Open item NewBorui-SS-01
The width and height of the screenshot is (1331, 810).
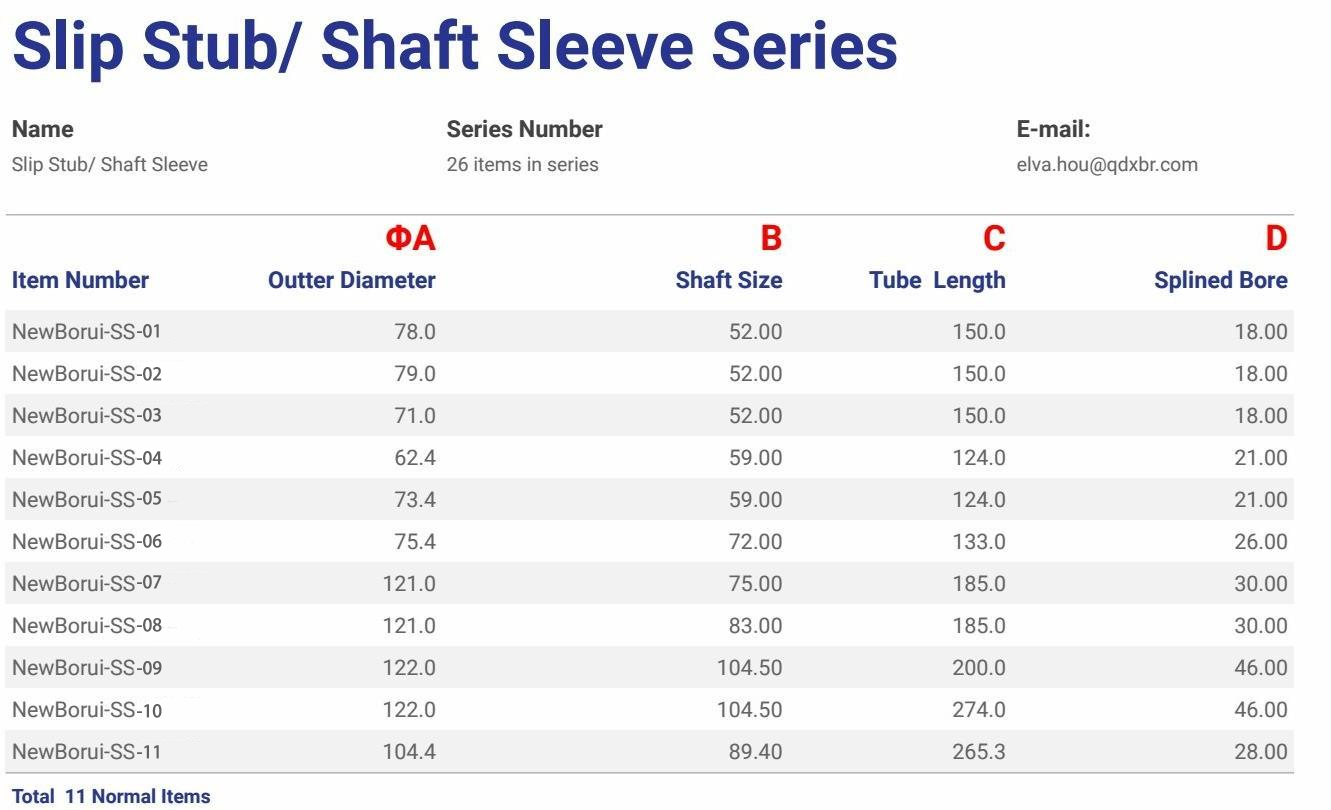pos(87,332)
